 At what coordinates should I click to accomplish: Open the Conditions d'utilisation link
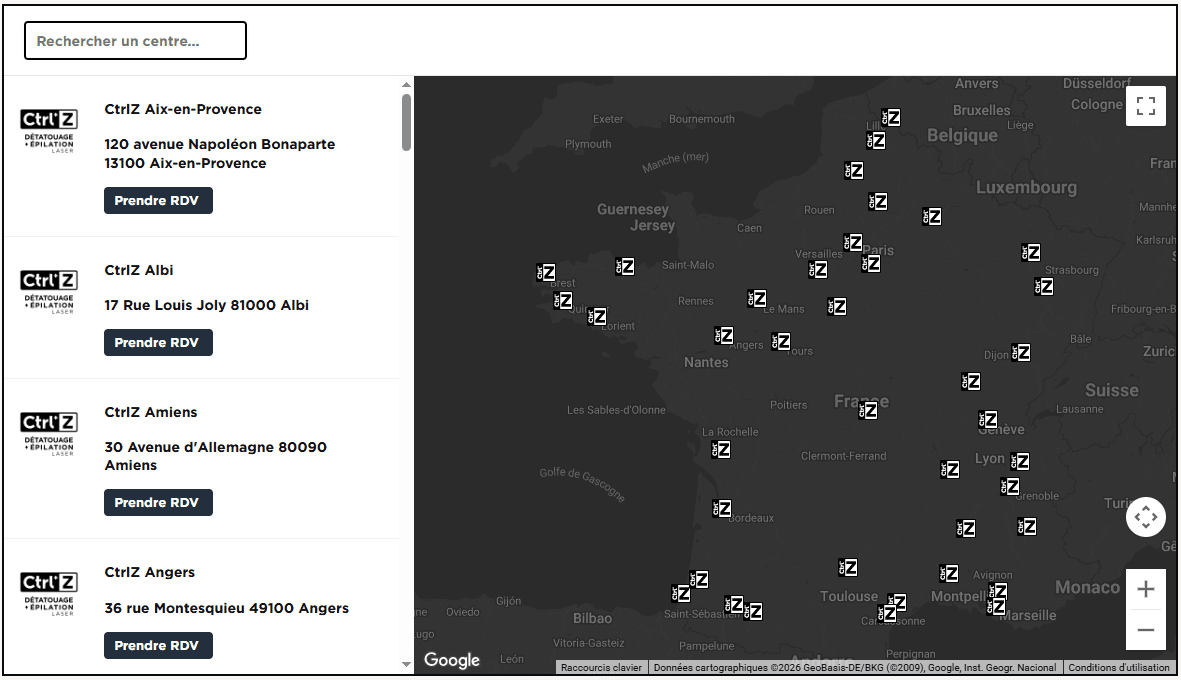(1119, 667)
